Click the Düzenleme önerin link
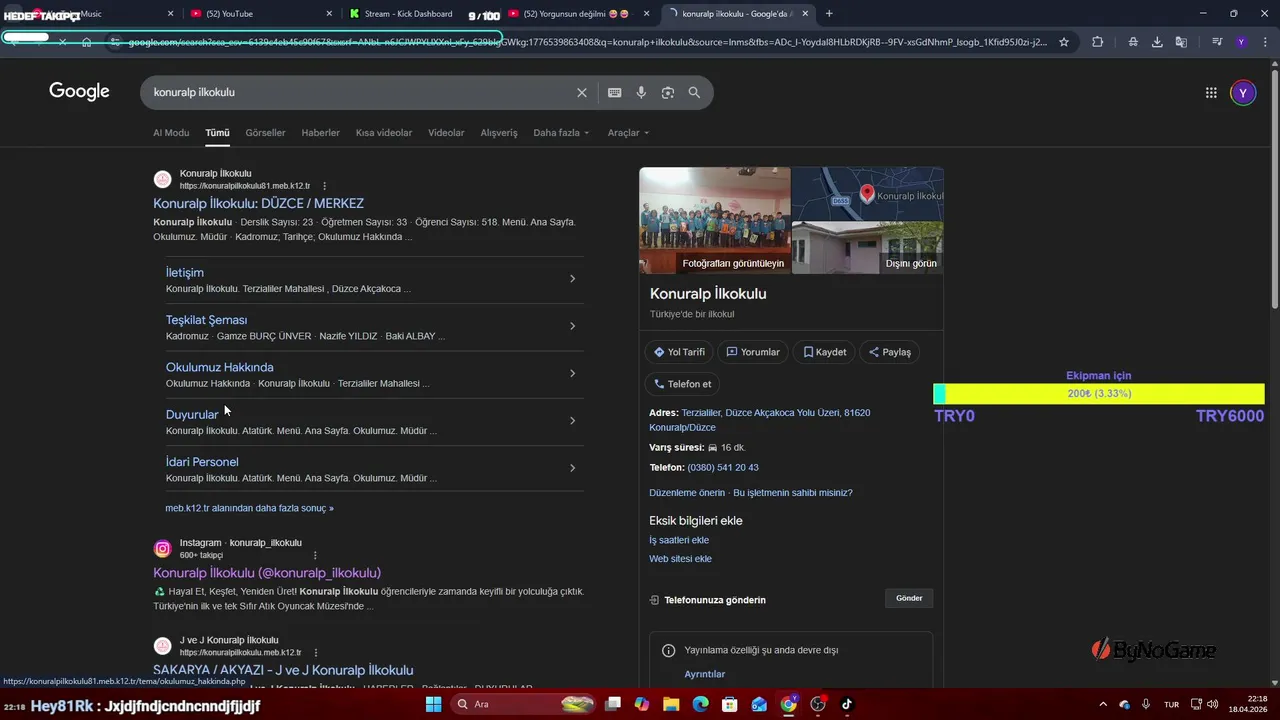1280x720 pixels. (687, 493)
